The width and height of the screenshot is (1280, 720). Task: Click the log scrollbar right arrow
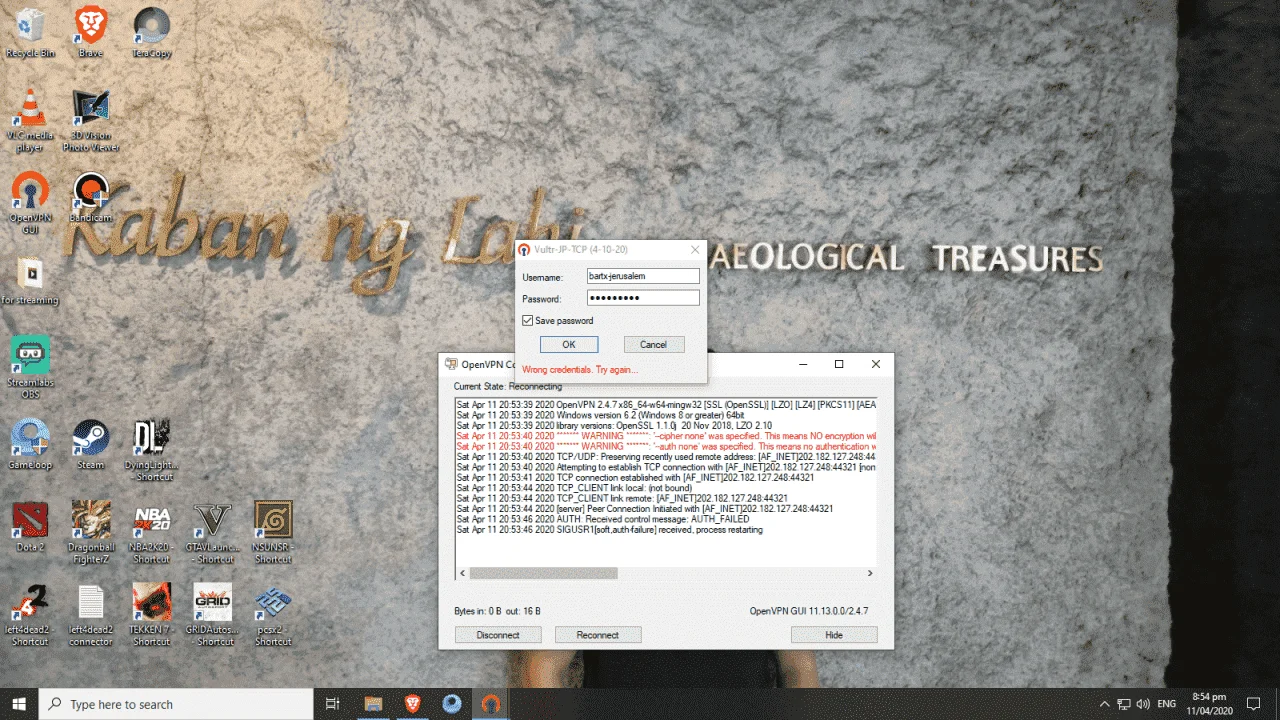click(870, 573)
